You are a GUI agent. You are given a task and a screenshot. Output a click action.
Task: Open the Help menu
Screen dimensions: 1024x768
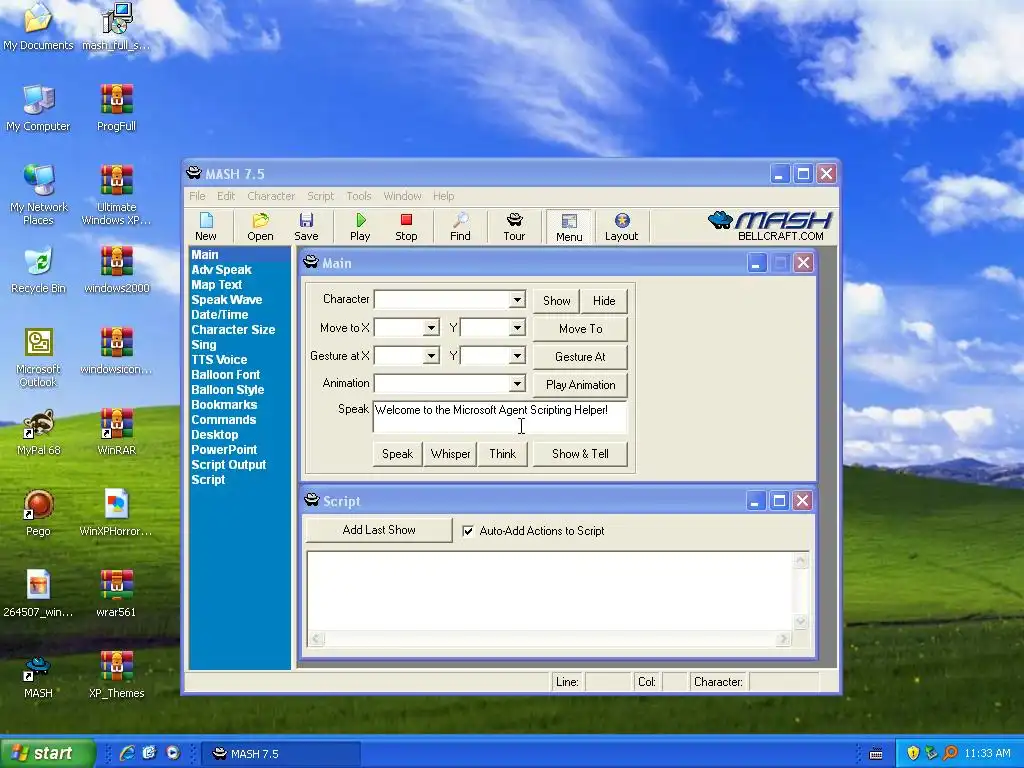(443, 196)
